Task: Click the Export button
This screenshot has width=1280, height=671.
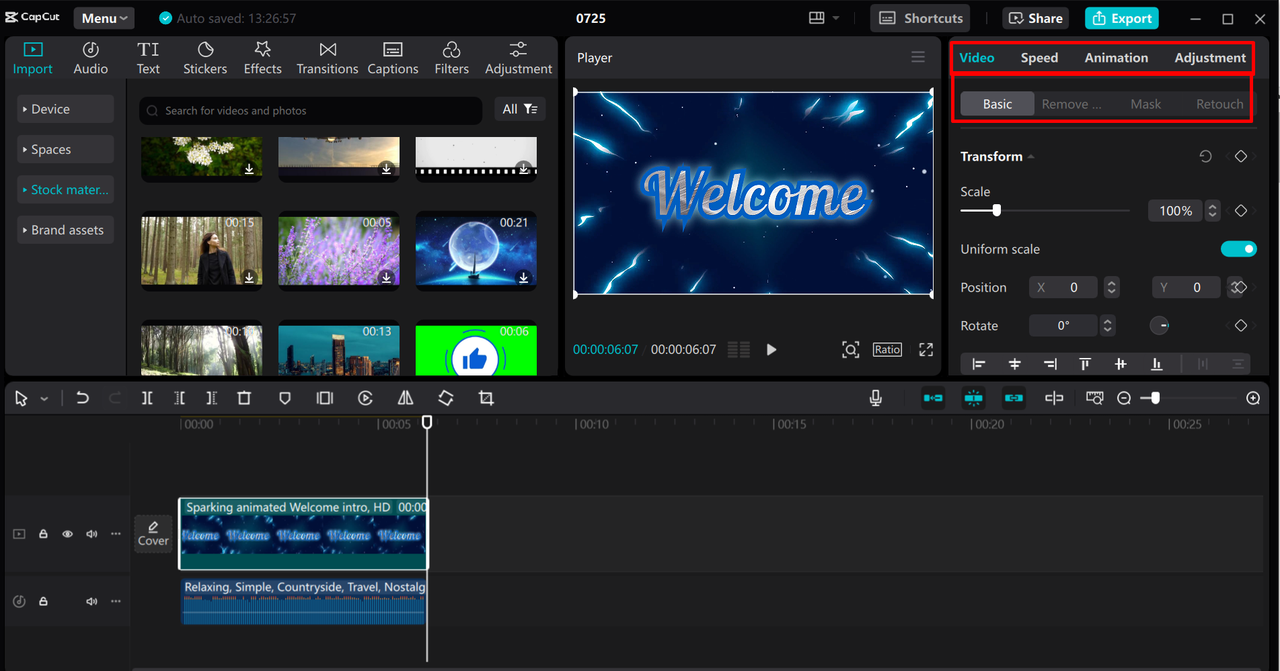Action: (x=1122, y=18)
